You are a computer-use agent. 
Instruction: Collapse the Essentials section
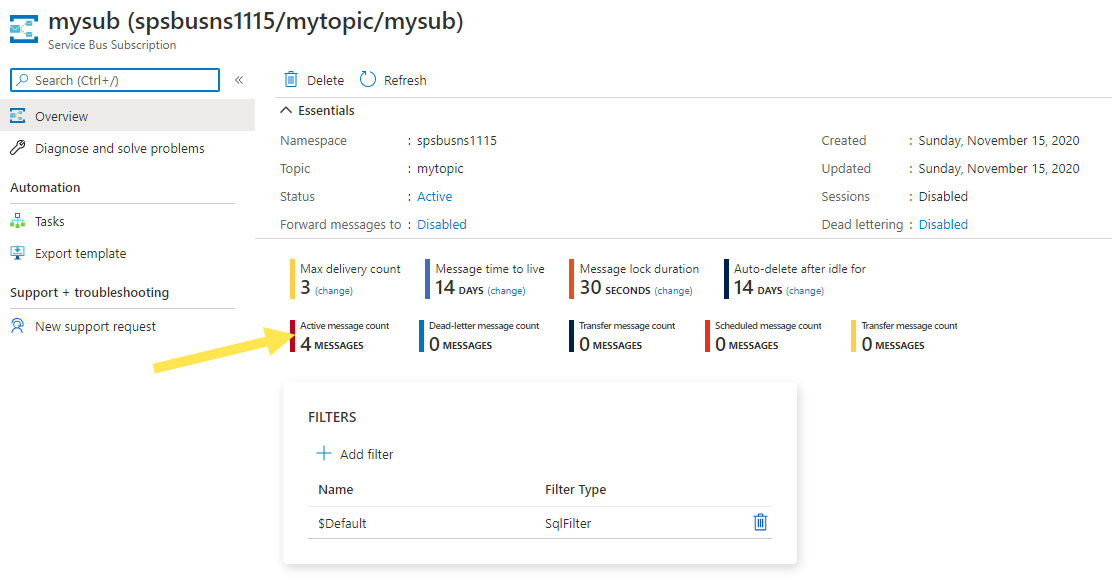click(x=287, y=111)
